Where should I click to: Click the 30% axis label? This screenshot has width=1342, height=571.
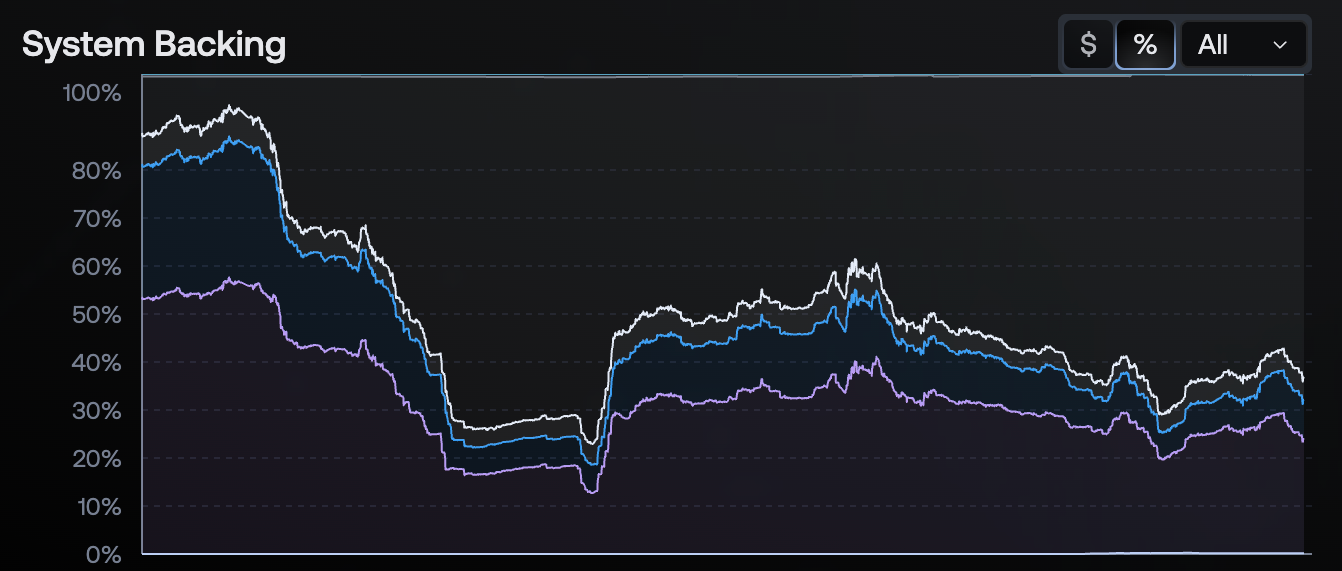click(97, 411)
